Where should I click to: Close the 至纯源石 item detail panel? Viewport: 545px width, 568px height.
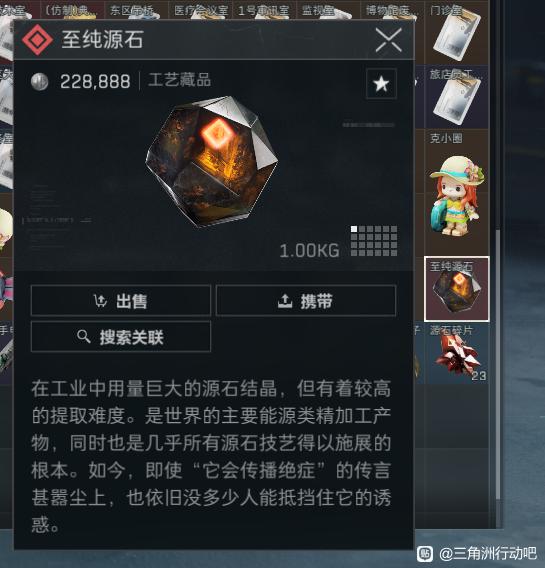pos(389,40)
